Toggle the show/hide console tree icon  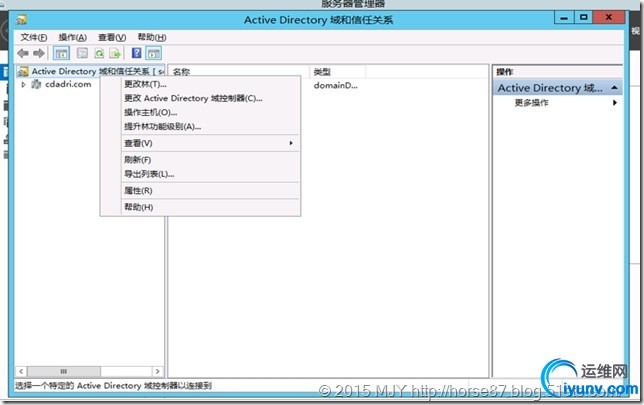pos(62,53)
